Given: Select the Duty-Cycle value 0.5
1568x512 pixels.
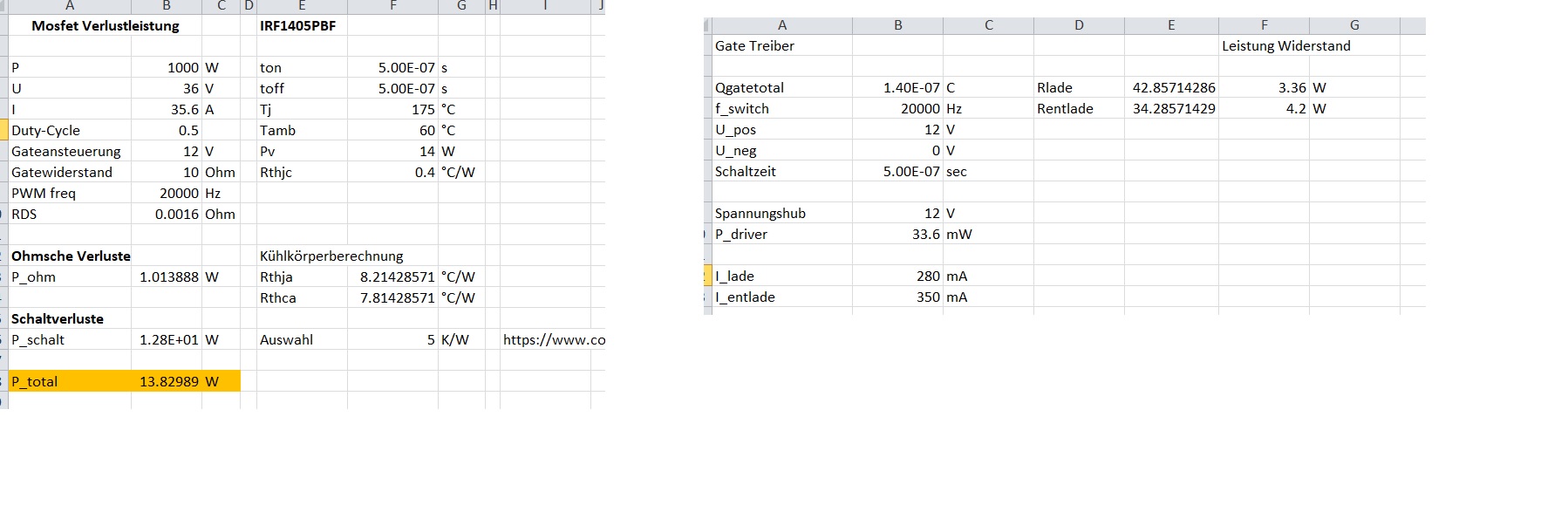Looking at the screenshot, I should pos(167,130).
